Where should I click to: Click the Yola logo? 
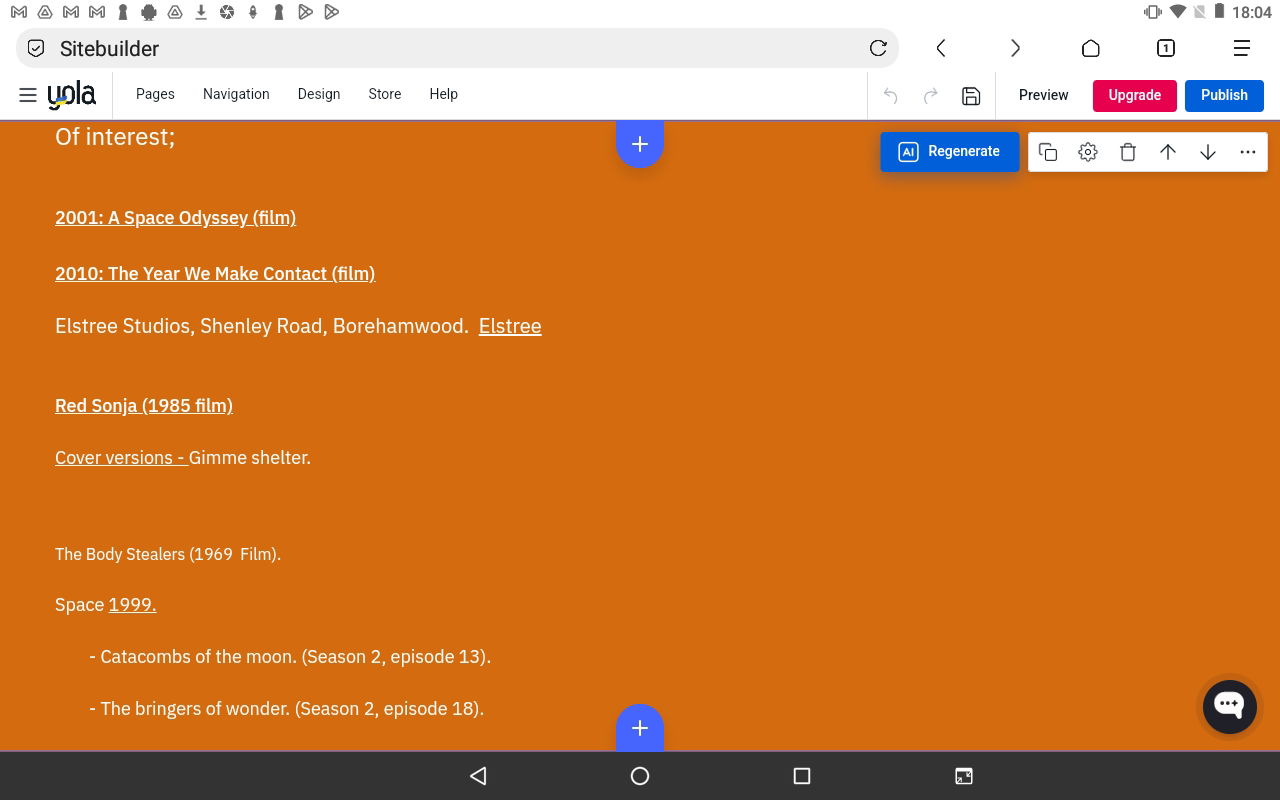click(x=72, y=94)
